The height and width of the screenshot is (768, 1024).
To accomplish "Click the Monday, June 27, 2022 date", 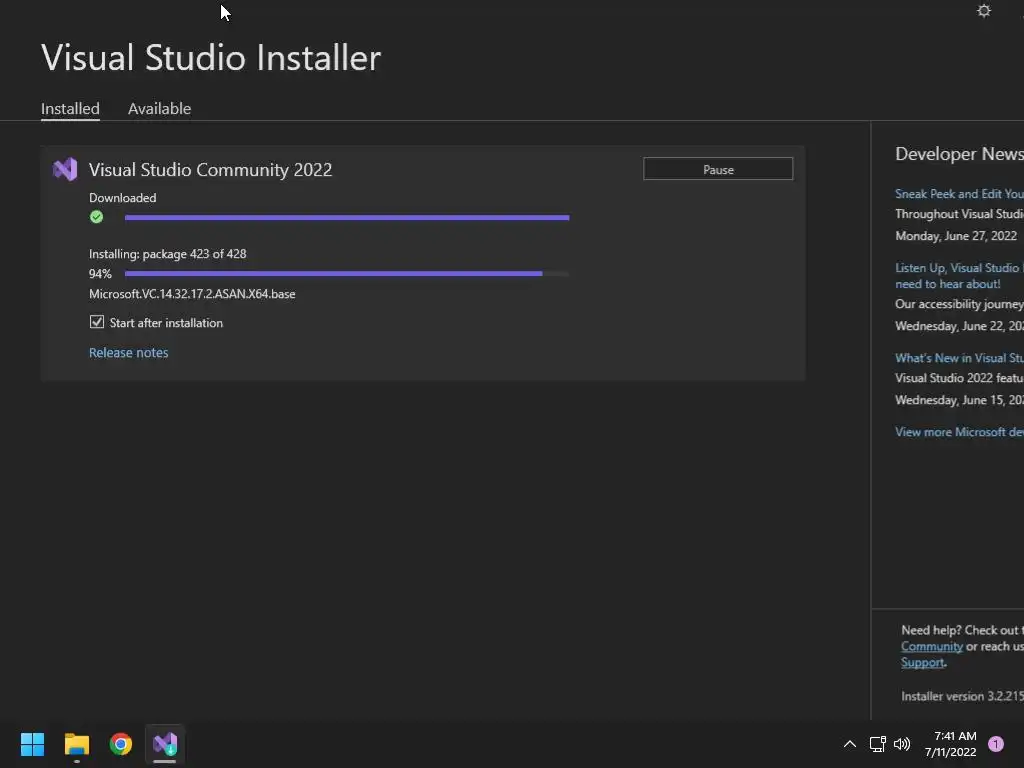I will [955, 236].
